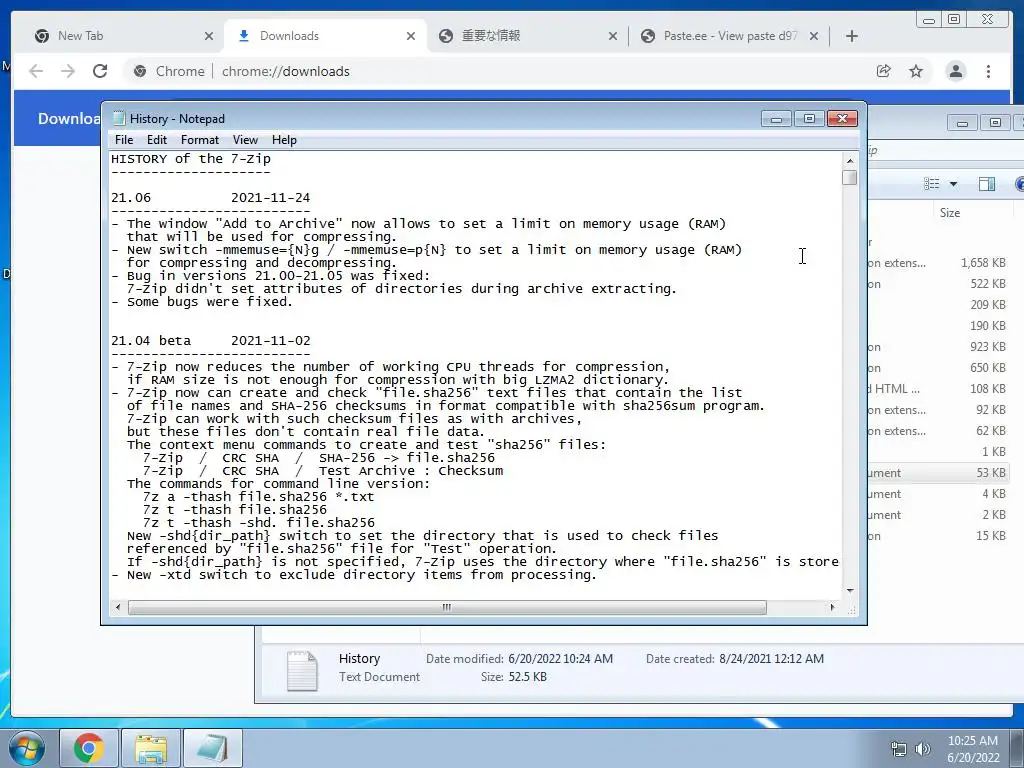
Task: Close the History Notepad window
Action: coord(842,119)
